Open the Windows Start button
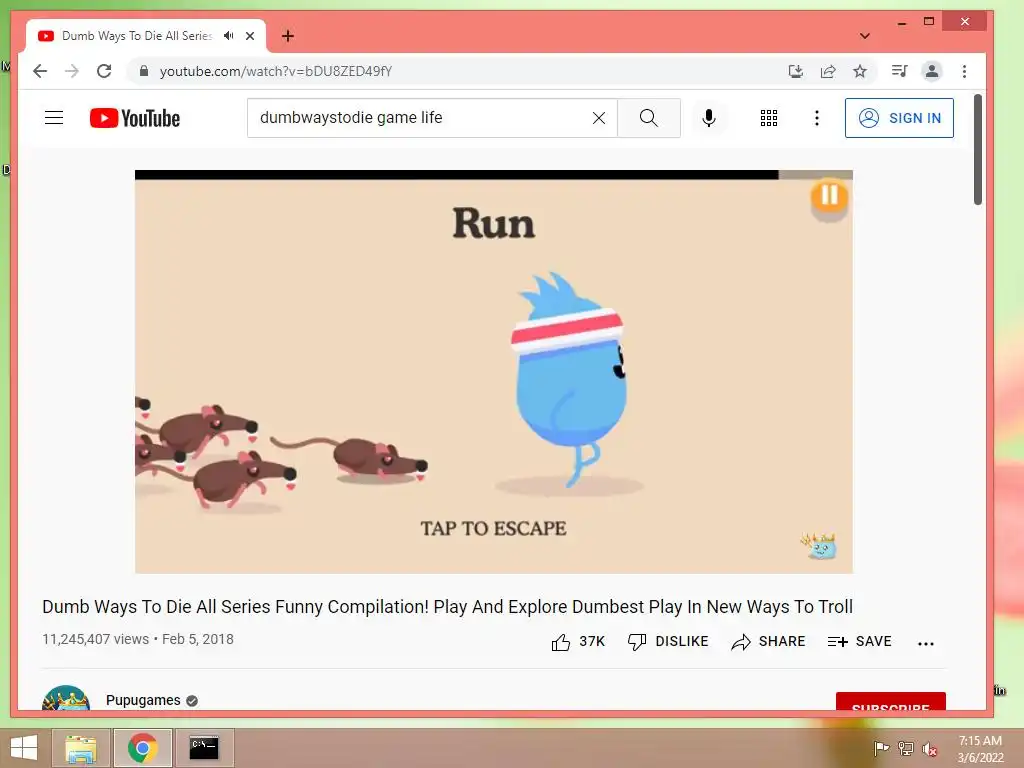Viewport: 1024px width, 768px height. (24, 748)
